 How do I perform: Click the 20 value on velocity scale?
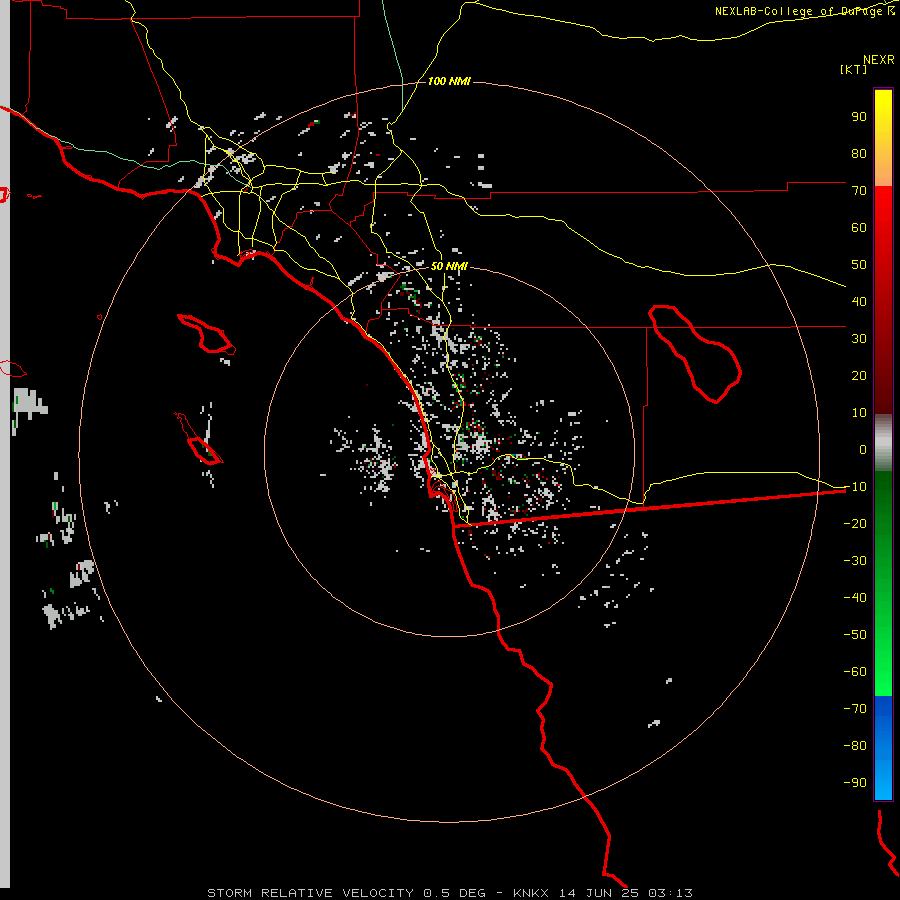pos(859,376)
